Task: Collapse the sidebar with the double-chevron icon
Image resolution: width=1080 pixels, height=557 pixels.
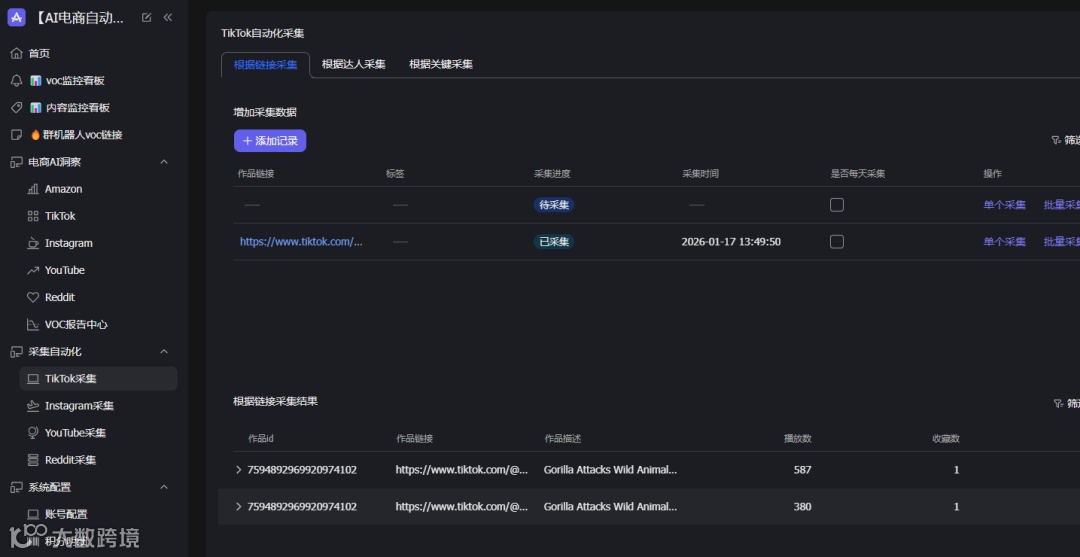Action: pos(167,18)
